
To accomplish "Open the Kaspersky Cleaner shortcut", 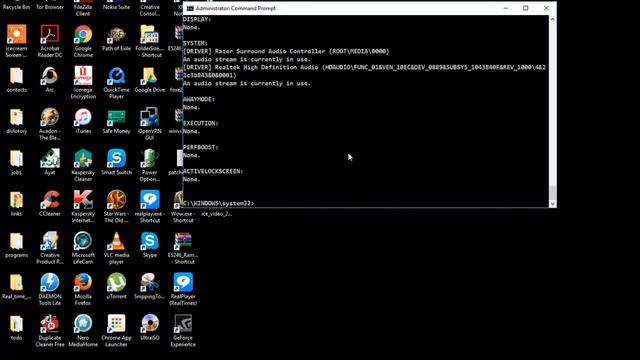I will pyautogui.click(x=83, y=158).
